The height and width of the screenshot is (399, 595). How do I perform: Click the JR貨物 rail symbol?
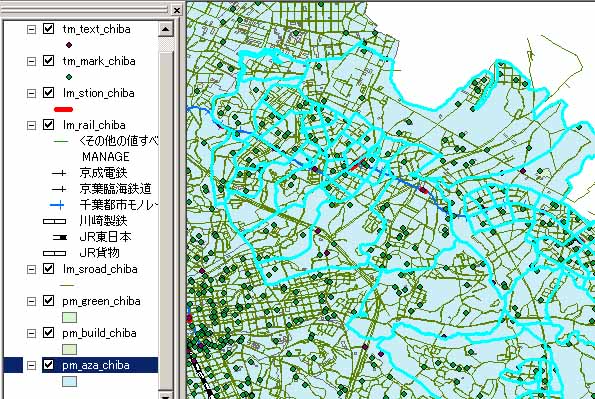point(54,253)
